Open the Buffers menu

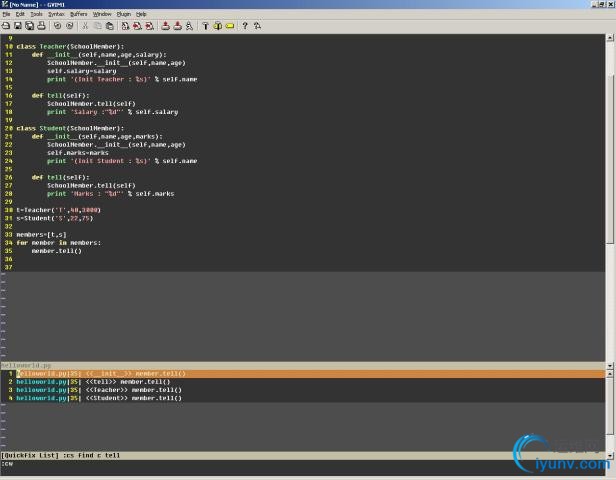[79, 14]
